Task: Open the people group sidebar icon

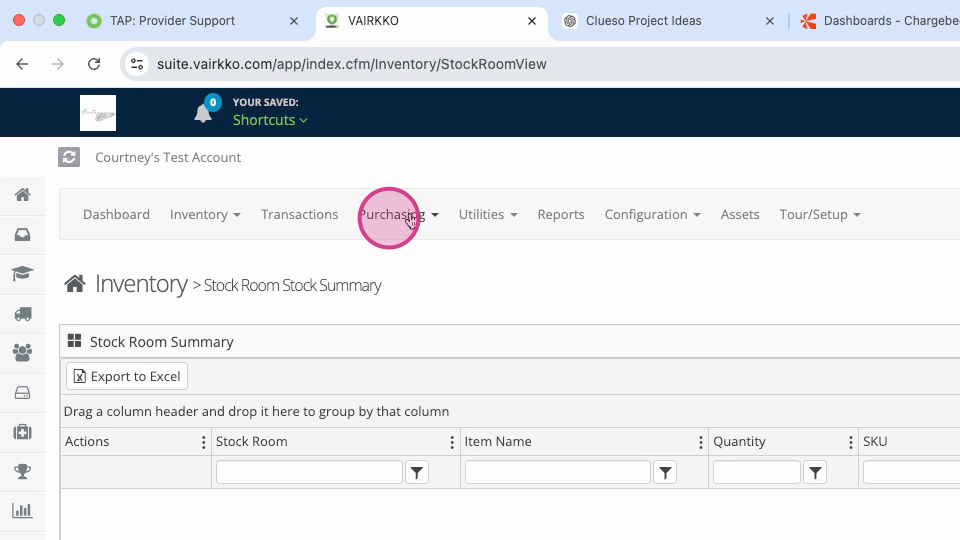Action: point(23,353)
